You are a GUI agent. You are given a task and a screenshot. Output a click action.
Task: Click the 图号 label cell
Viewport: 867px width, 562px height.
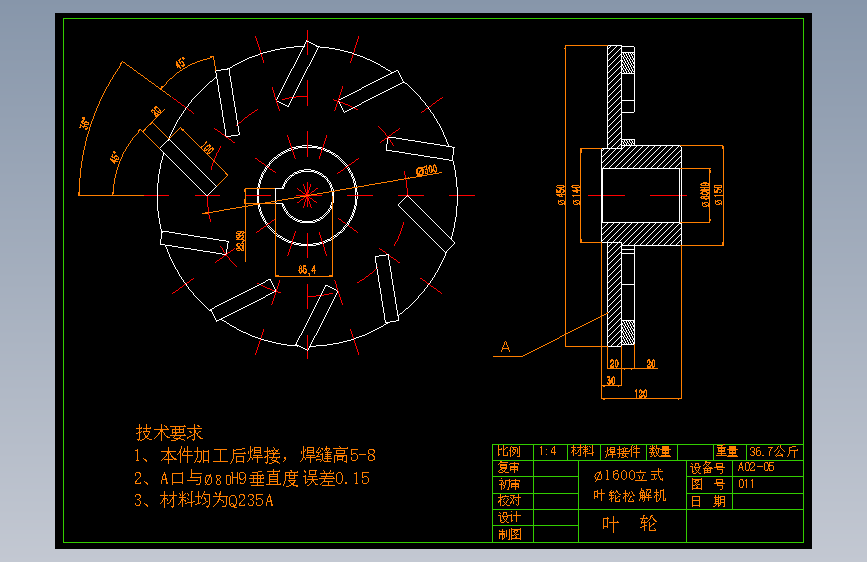click(708, 485)
